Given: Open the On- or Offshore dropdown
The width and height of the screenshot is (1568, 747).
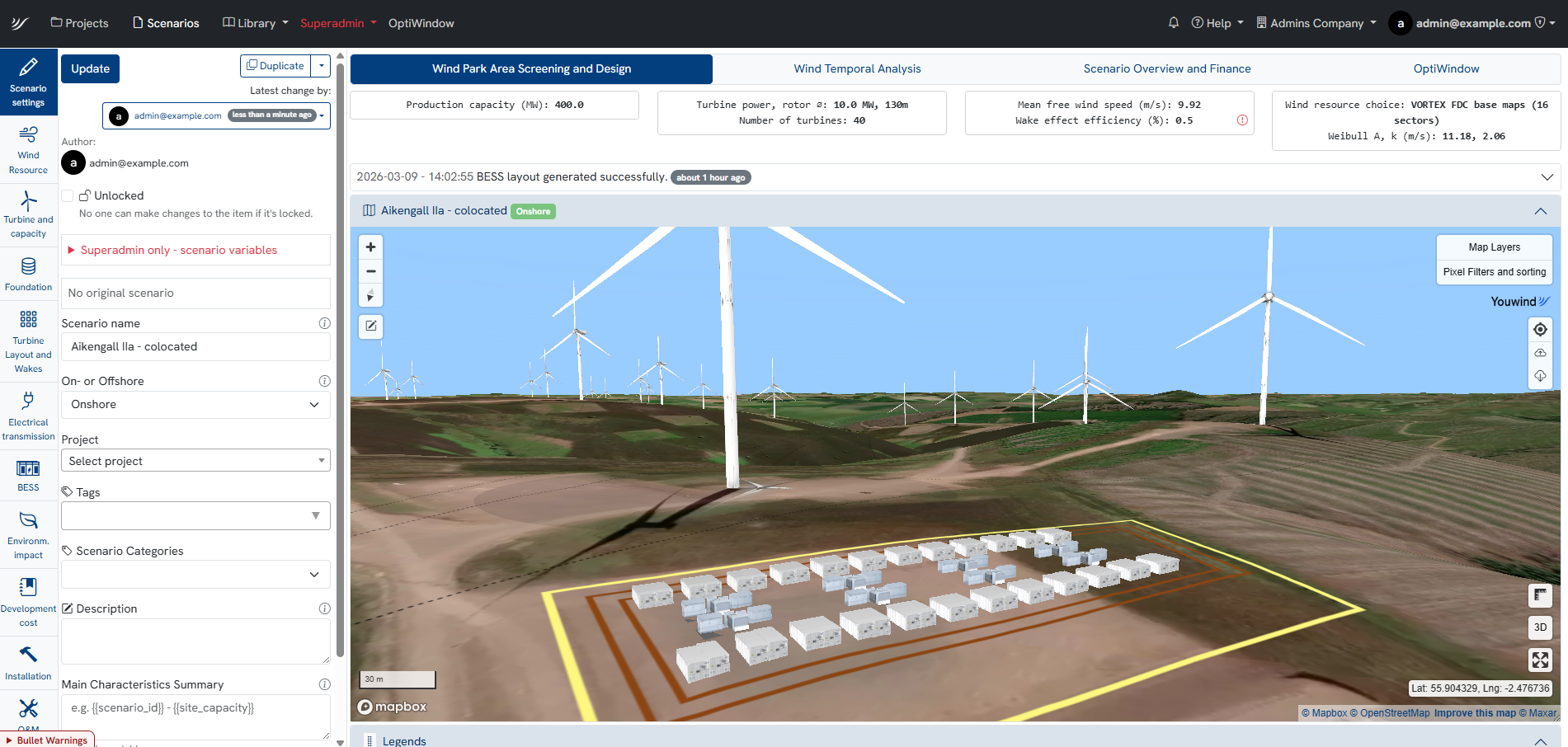Looking at the screenshot, I should pos(195,405).
